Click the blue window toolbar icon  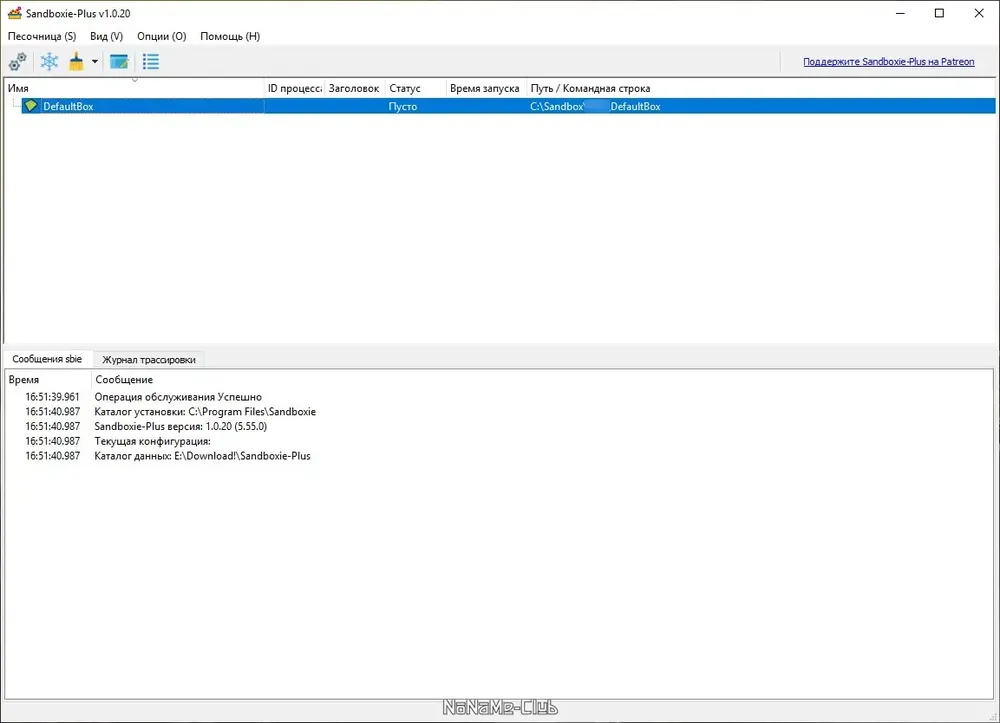[119, 62]
